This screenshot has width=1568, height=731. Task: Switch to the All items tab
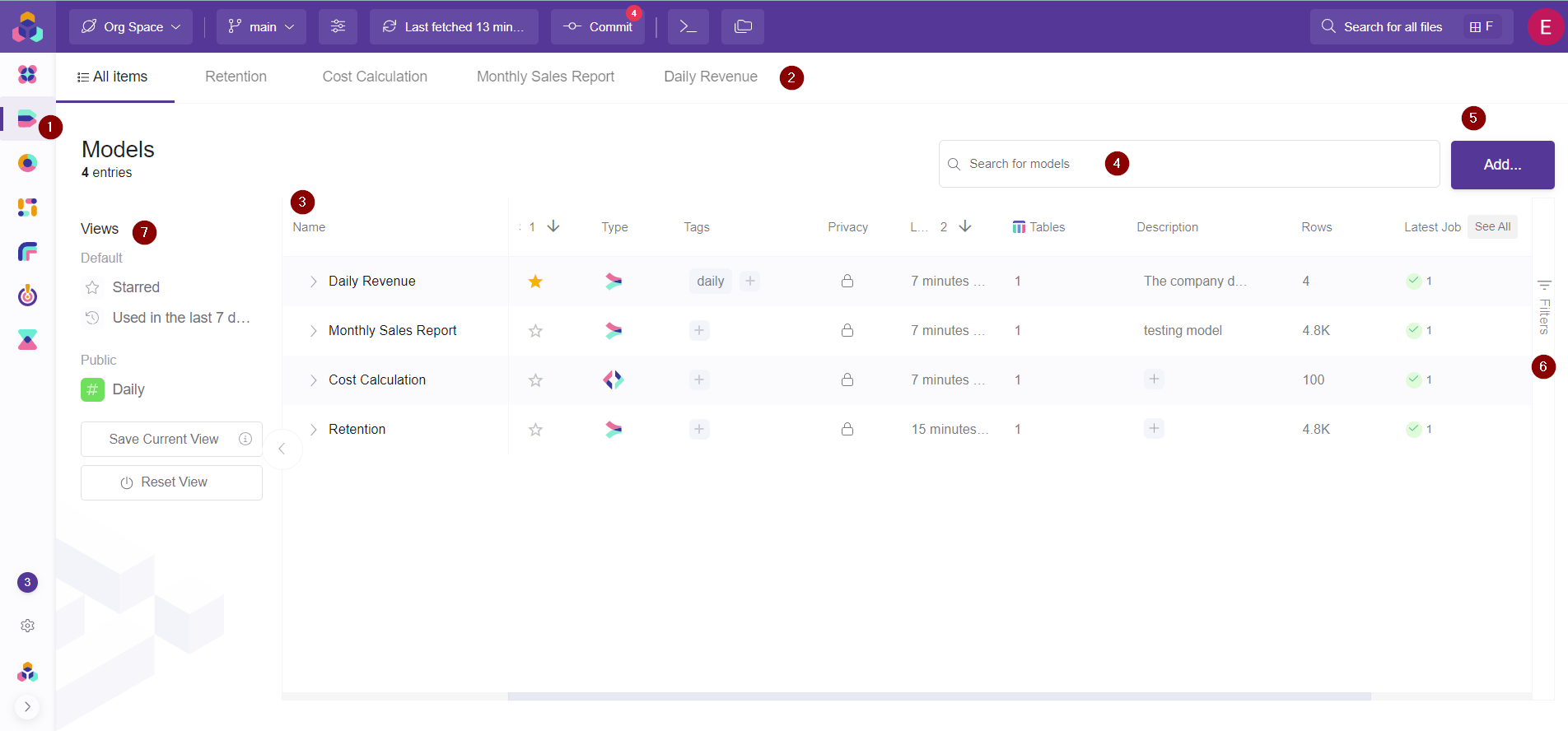[x=114, y=77]
